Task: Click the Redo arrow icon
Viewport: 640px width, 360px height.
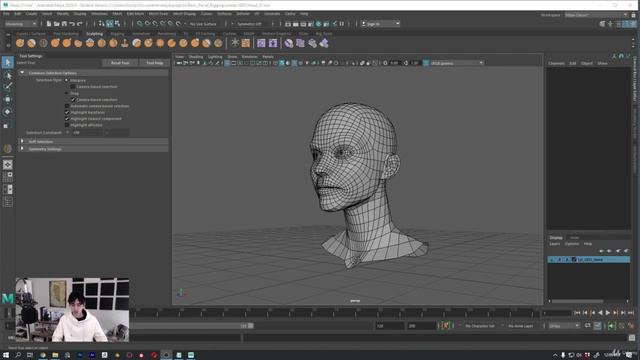Action: coord(80,24)
